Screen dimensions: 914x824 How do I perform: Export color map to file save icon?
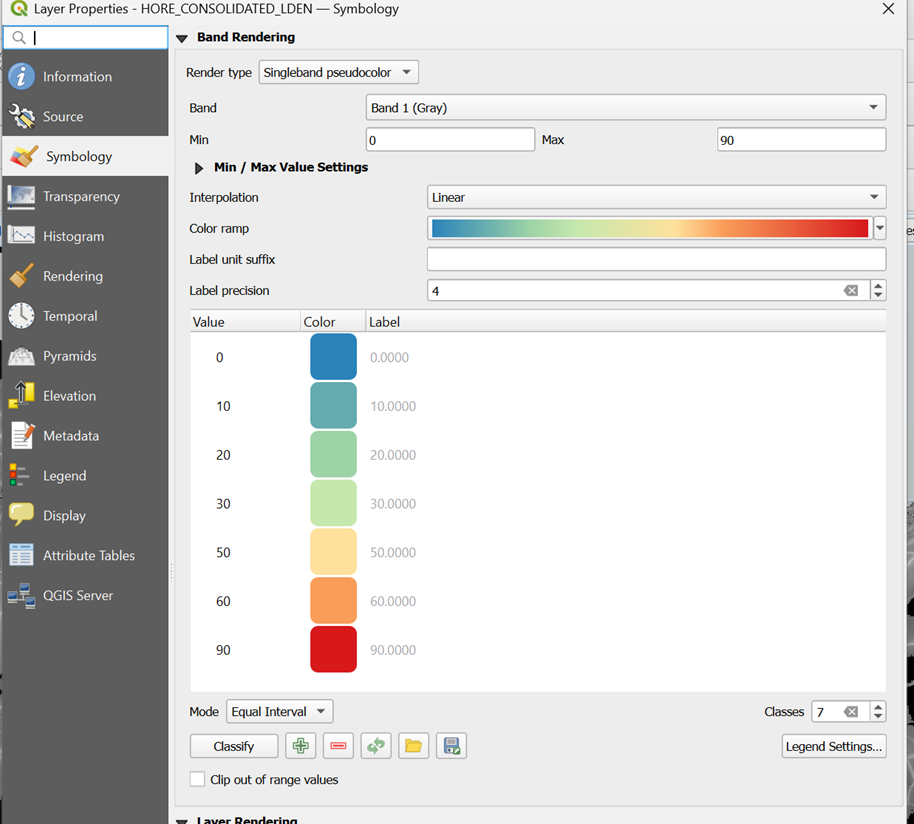coord(451,746)
